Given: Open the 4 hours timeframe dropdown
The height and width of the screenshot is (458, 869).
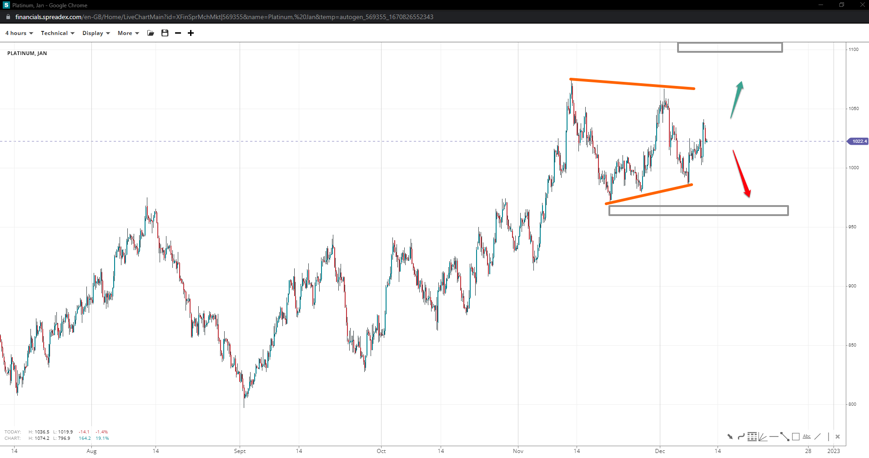Looking at the screenshot, I should click(x=19, y=33).
